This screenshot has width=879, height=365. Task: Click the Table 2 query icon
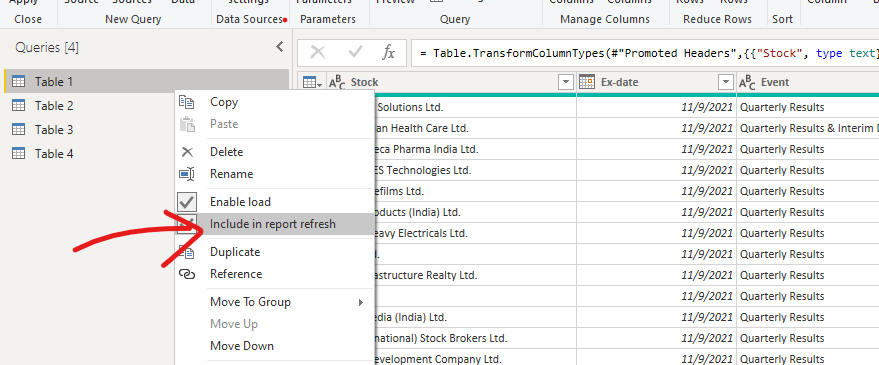pyautogui.click(x=18, y=105)
